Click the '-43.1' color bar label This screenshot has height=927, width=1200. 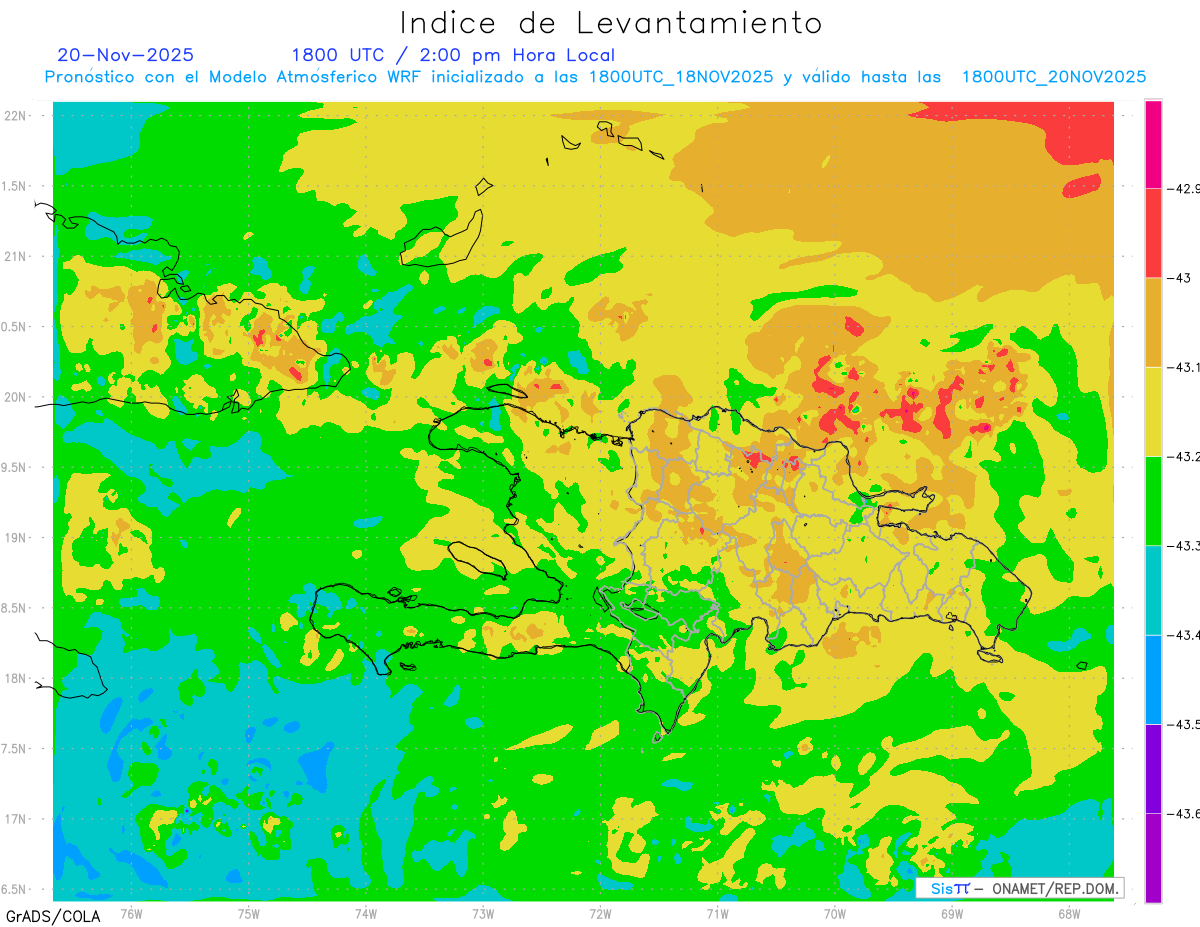[1183, 367]
